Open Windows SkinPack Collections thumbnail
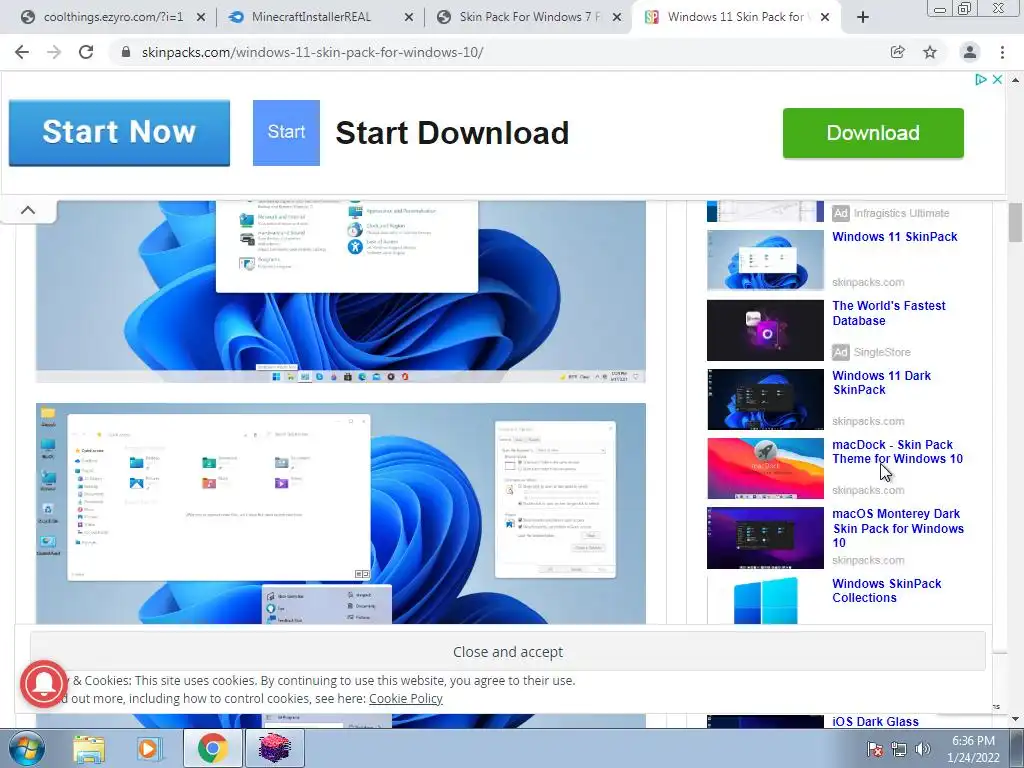This screenshot has height=768, width=1024. click(765, 601)
